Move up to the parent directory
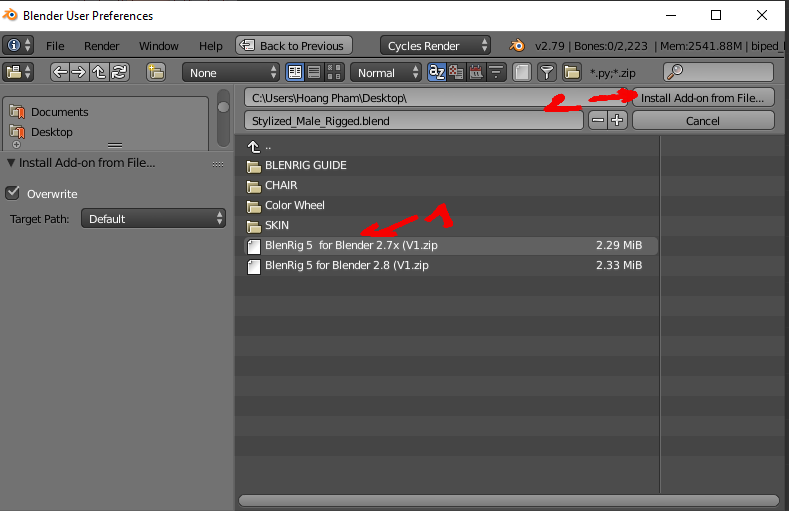This screenshot has width=789, height=511. (99, 72)
